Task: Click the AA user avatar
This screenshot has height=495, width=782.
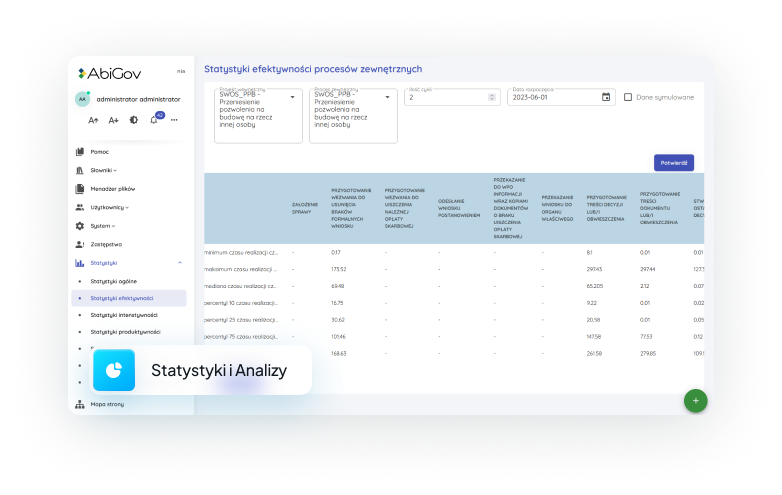Action: click(x=82, y=99)
